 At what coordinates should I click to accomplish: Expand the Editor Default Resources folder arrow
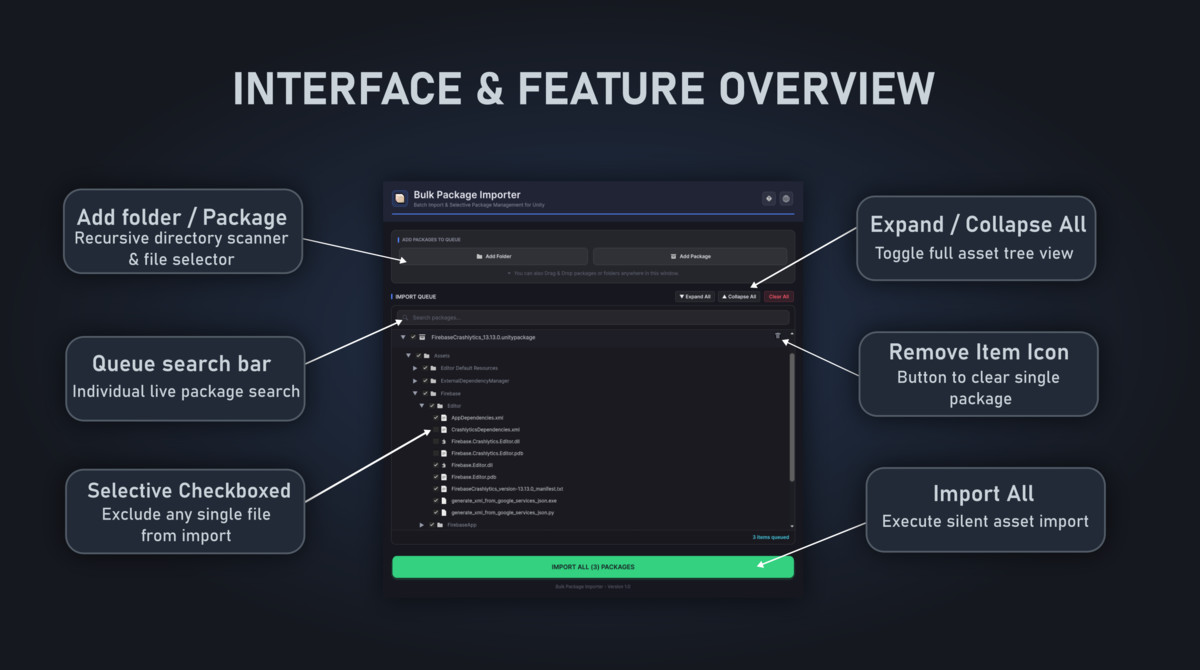[415, 368]
